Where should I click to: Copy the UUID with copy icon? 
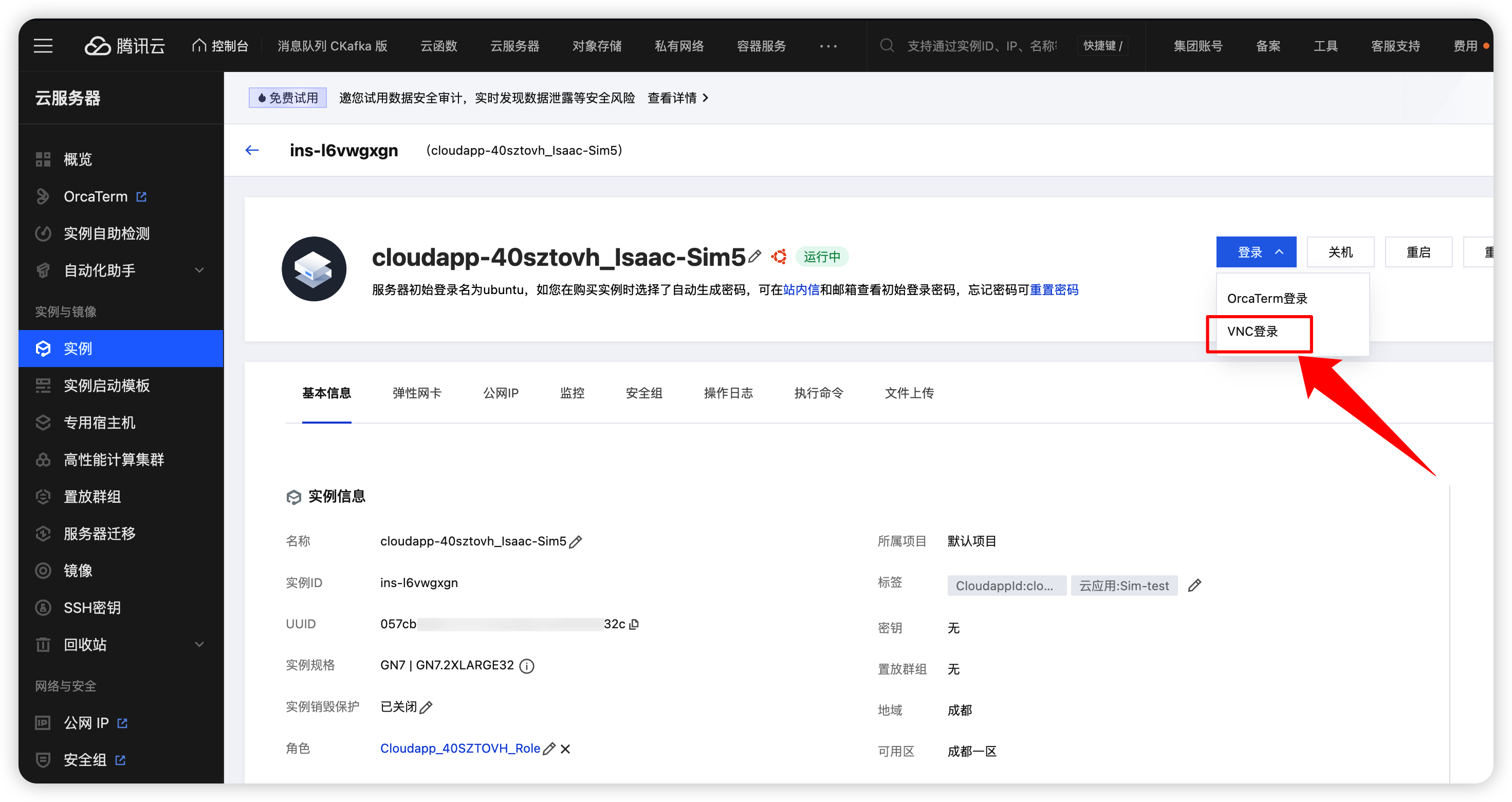coord(634,624)
